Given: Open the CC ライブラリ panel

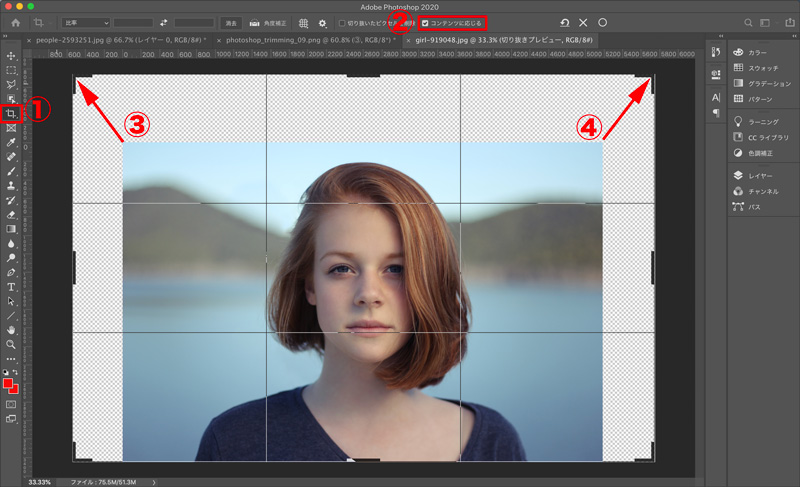Looking at the screenshot, I should coord(761,137).
